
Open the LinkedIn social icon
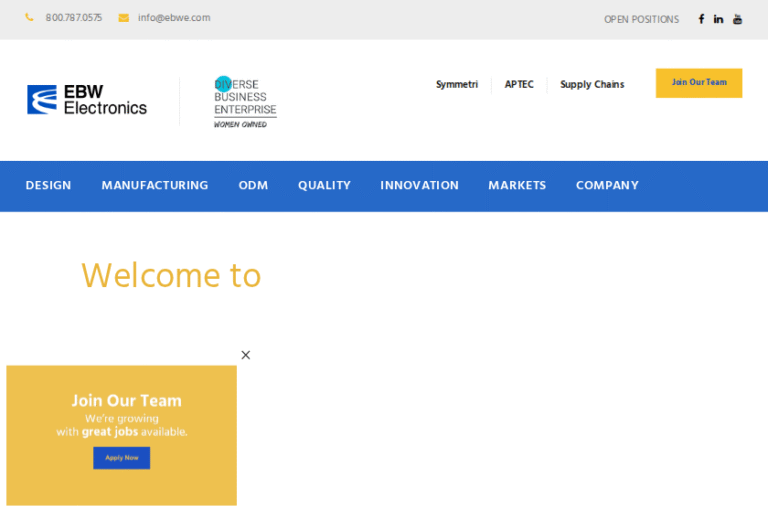pyautogui.click(x=718, y=19)
